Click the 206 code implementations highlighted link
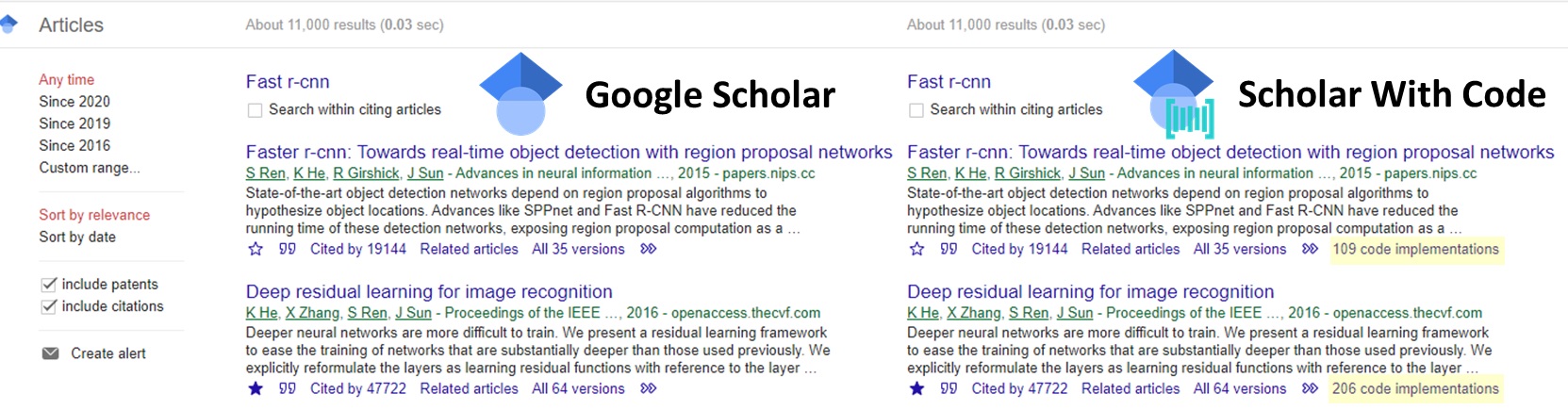1568x410 pixels. click(x=1414, y=388)
